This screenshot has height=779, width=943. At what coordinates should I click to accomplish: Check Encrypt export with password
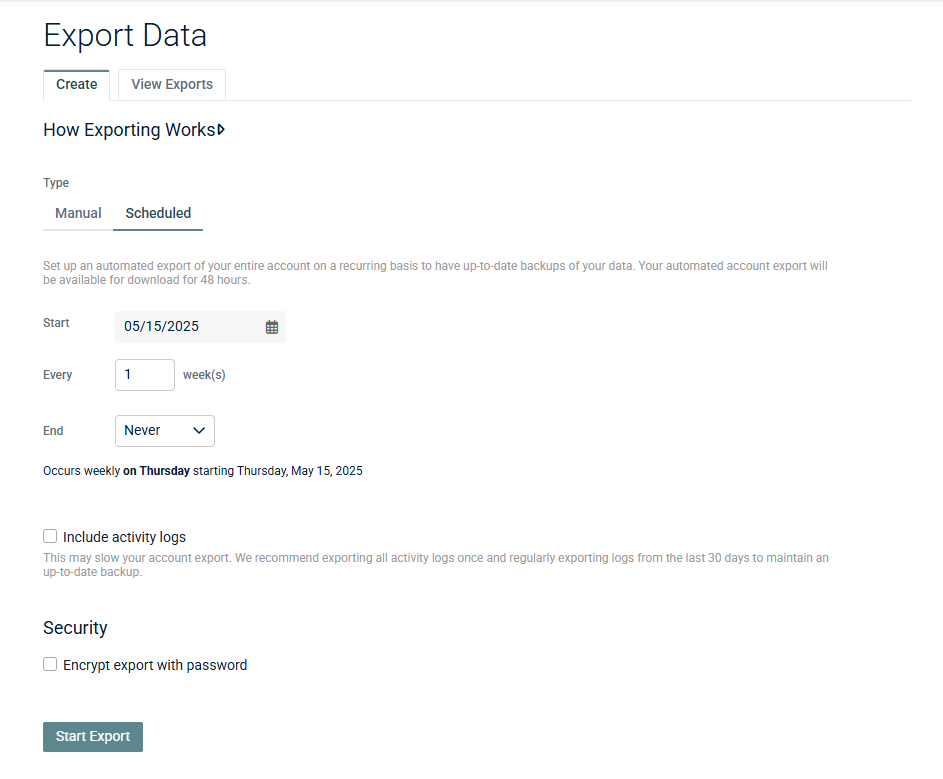tap(50, 664)
